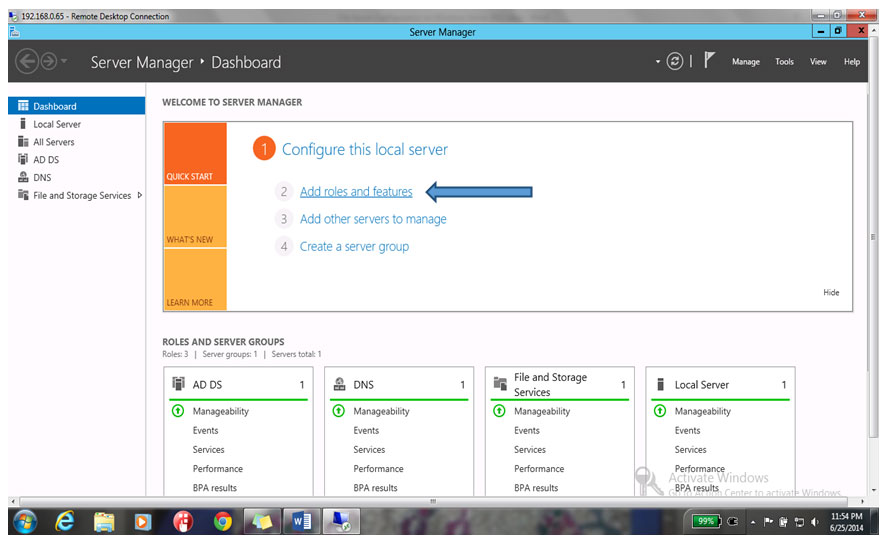Open the QUICK START tile
Screen dimensions: 884x542
coord(195,153)
